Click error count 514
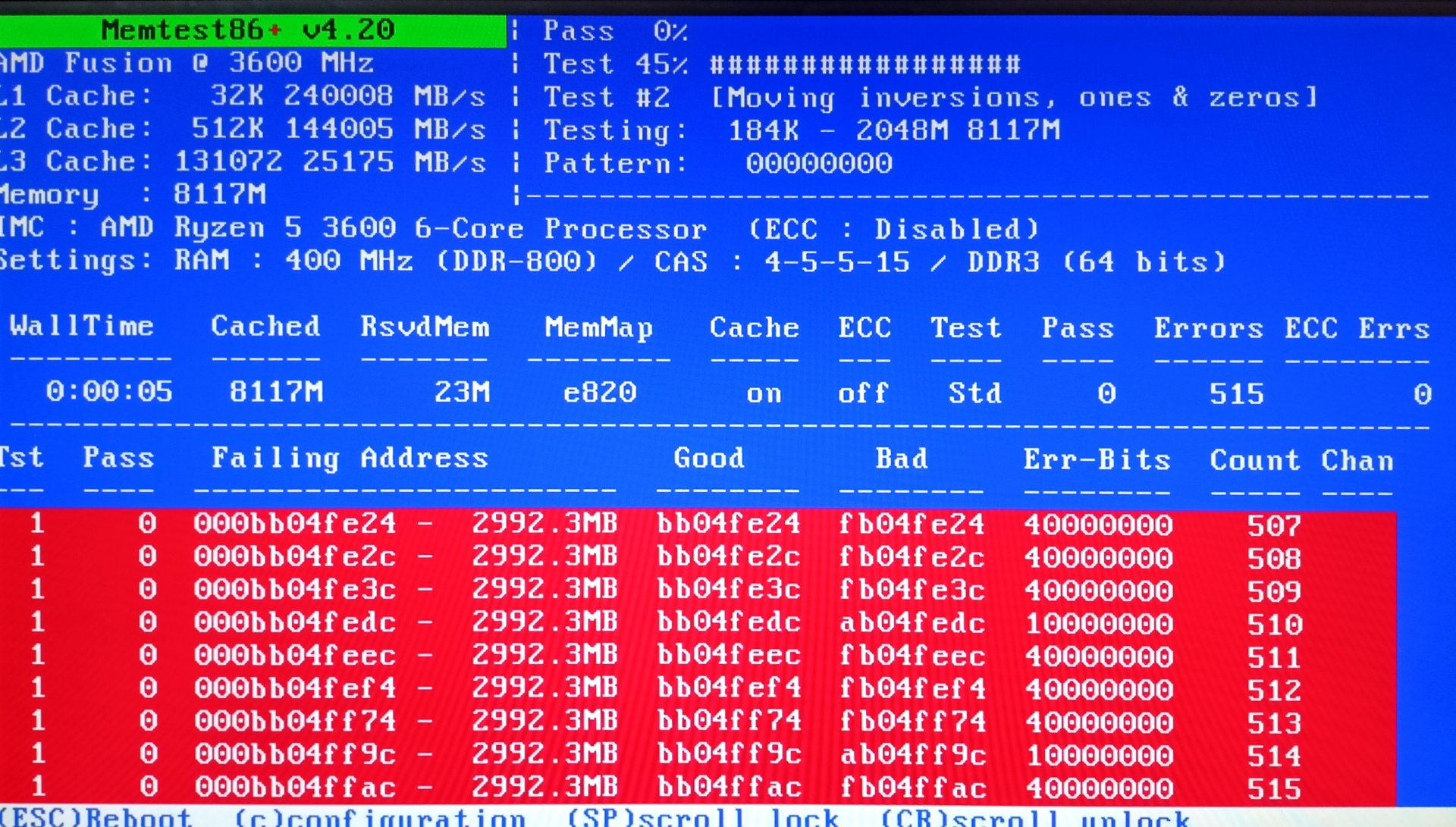 (1274, 755)
